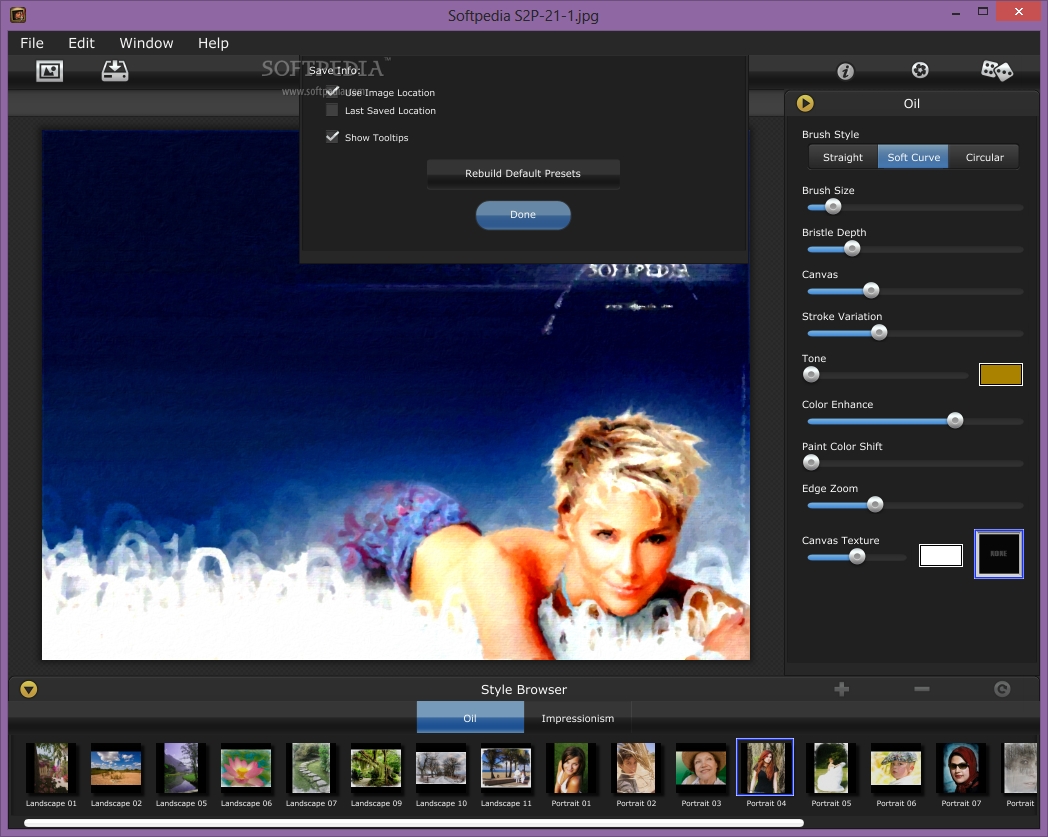The image size is (1048, 837).
Task: Click the Canvas slider handle
Action: click(x=871, y=290)
